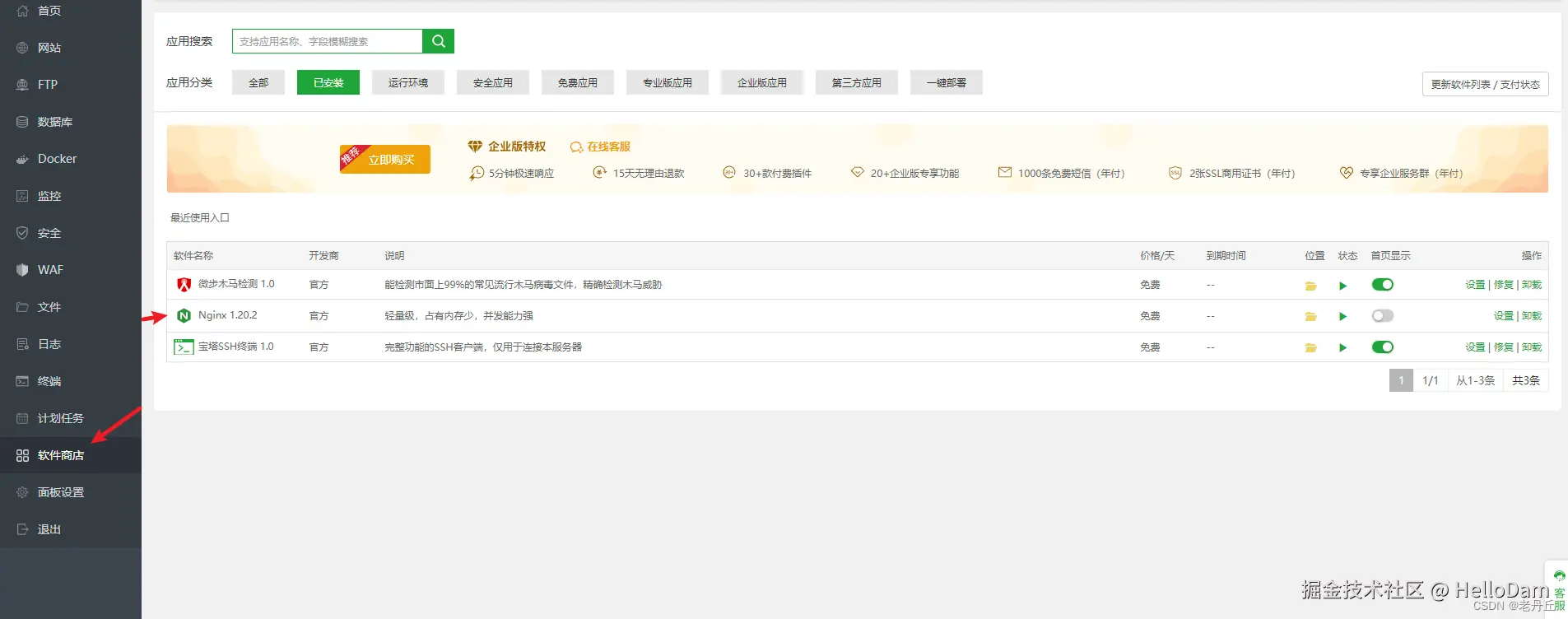
Task: Select the 专业版应用 category tab
Action: pos(668,82)
